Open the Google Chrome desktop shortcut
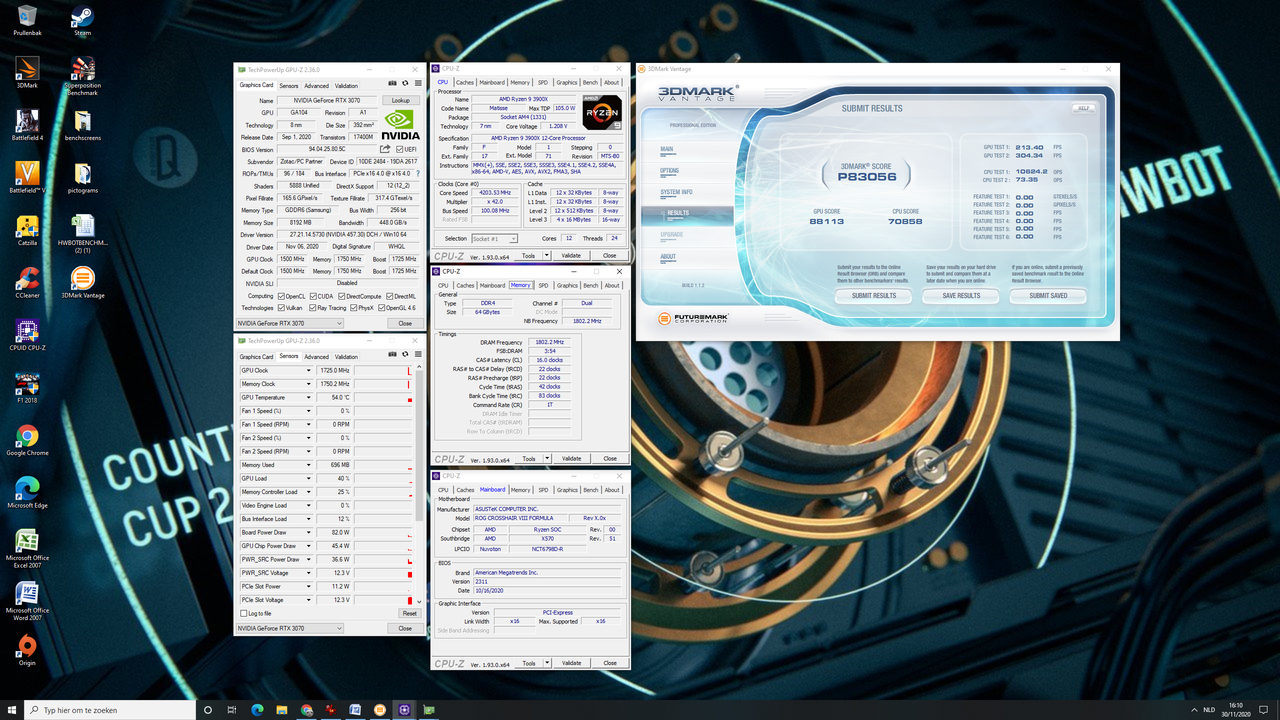The height and width of the screenshot is (720, 1280). tap(27, 441)
